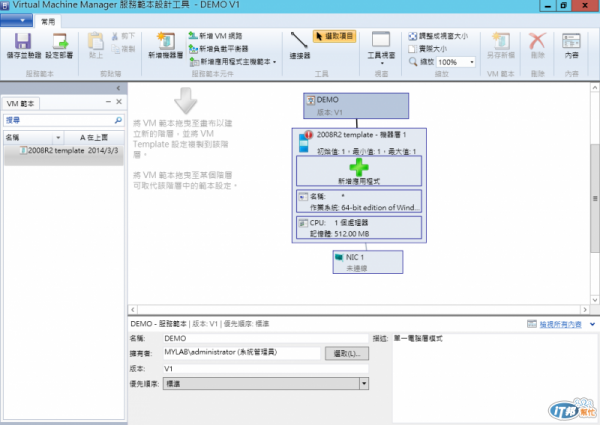Click the horizontal scrollbar left arrow
Image resolution: width=600 pixels, height=425 pixels.
pyautogui.click(x=133, y=309)
